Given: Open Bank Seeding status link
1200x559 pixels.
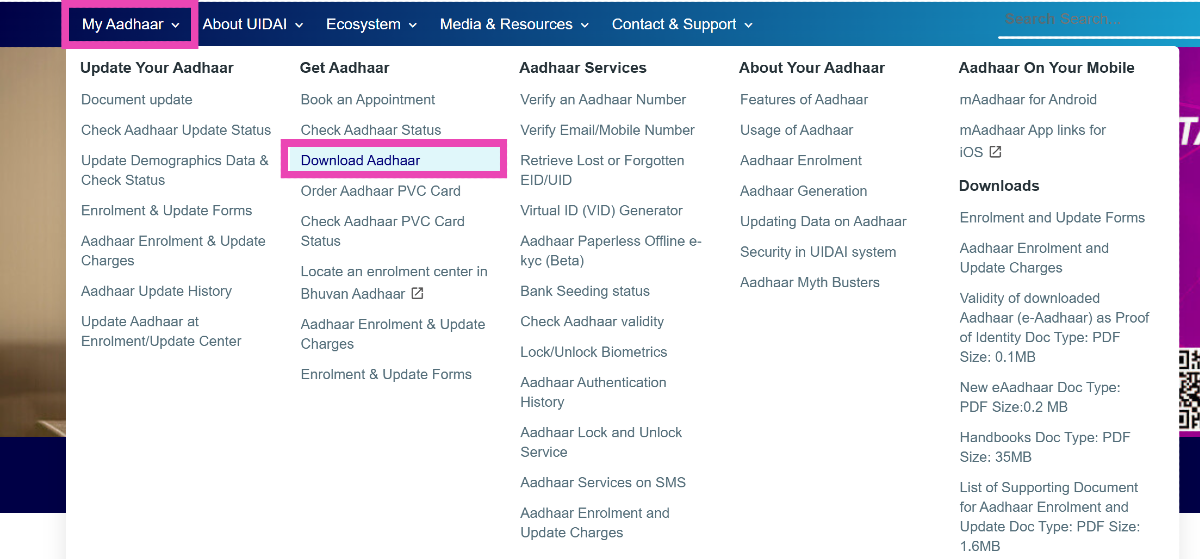Looking at the screenshot, I should click(x=585, y=291).
